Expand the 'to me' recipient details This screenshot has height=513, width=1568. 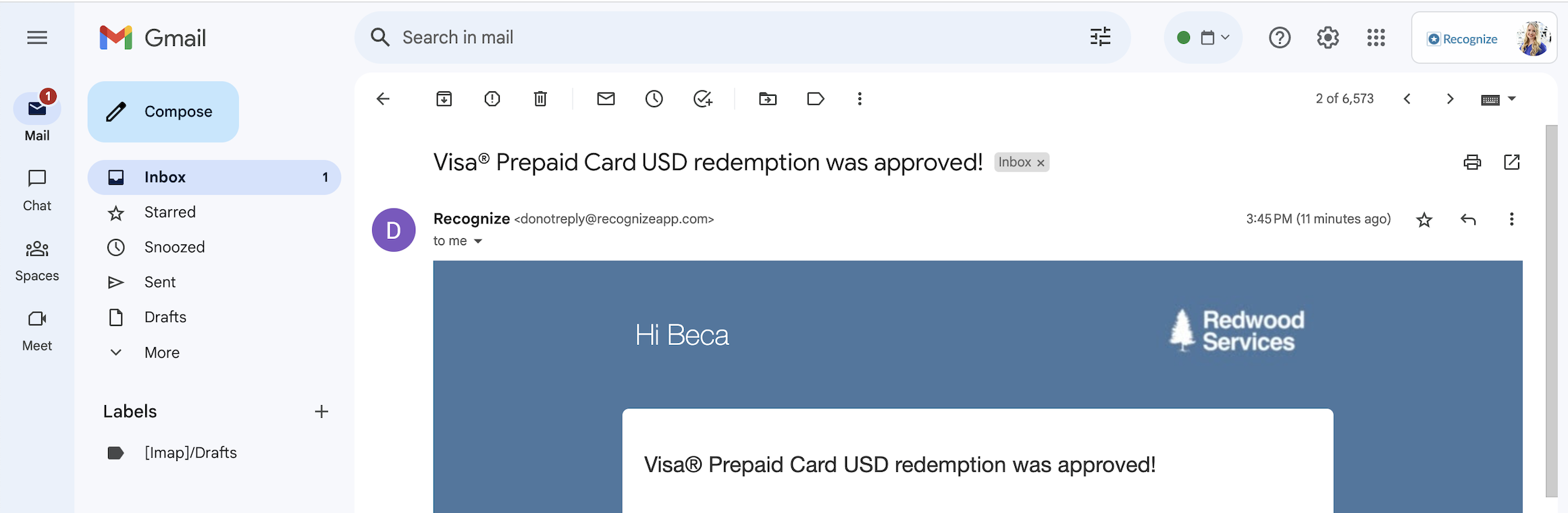coord(478,241)
